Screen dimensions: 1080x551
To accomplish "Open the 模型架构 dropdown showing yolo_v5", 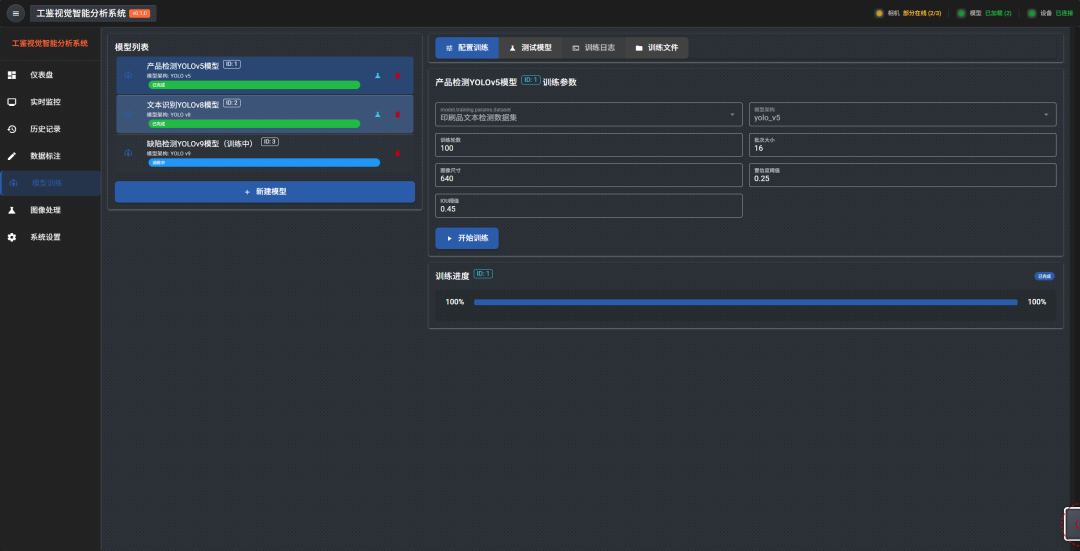I will pyautogui.click(x=902, y=114).
